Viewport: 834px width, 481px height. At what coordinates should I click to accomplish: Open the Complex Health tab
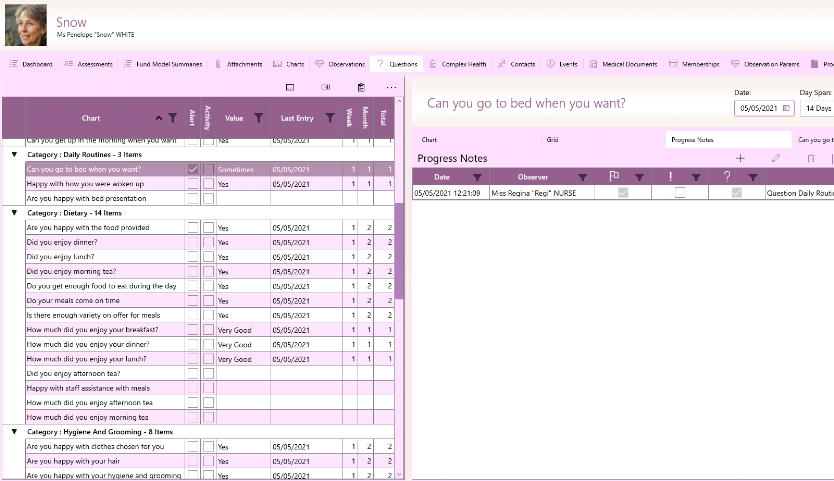458,64
